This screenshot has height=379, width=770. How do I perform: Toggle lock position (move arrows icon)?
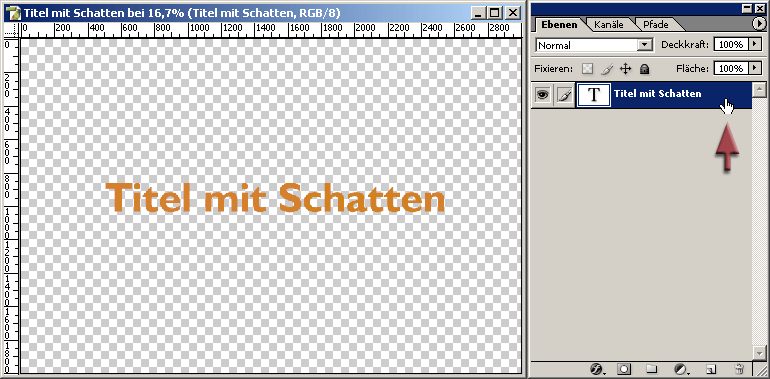click(625, 68)
